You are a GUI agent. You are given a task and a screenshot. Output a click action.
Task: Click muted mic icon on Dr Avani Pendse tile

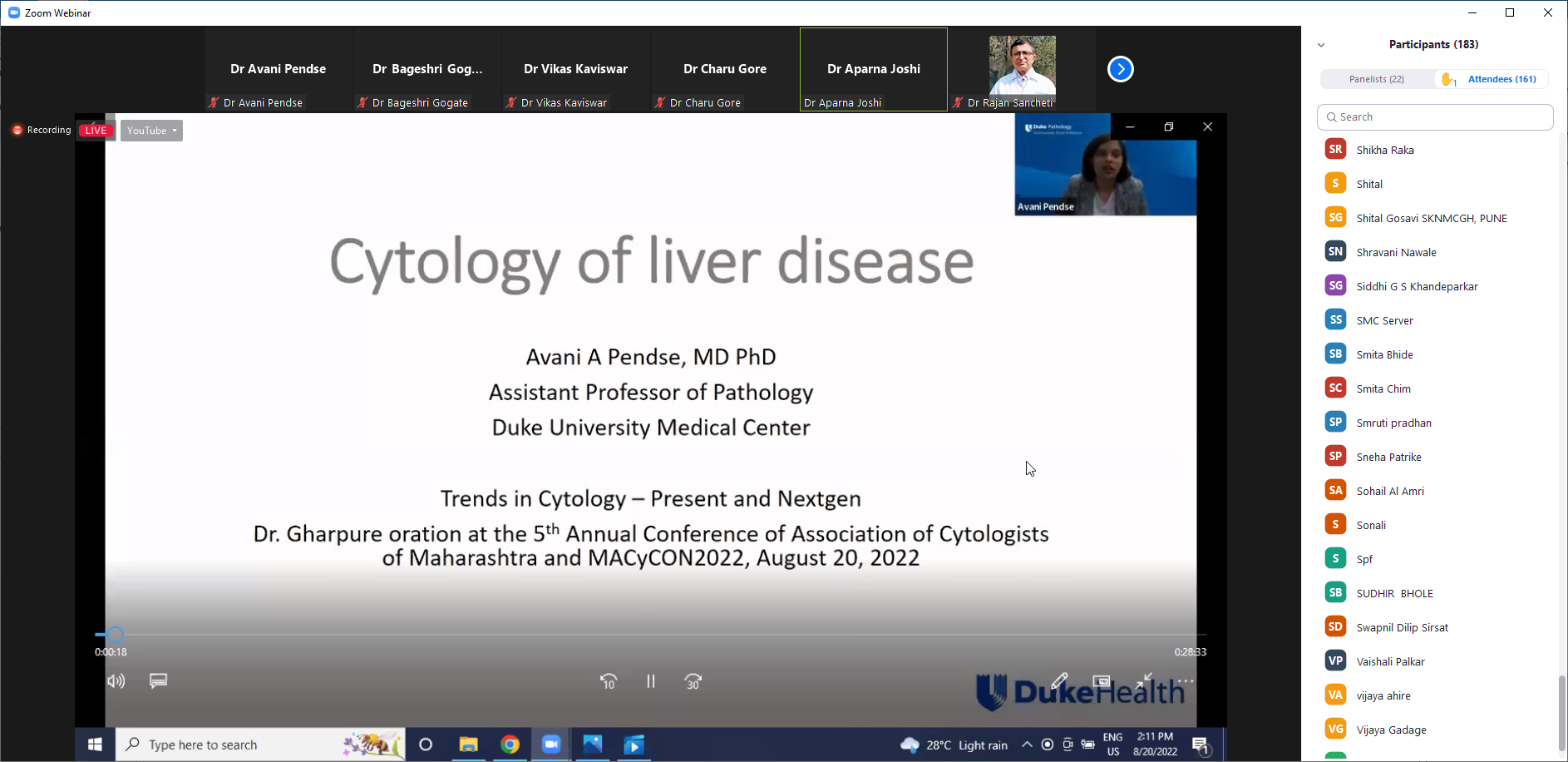pyautogui.click(x=214, y=102)
